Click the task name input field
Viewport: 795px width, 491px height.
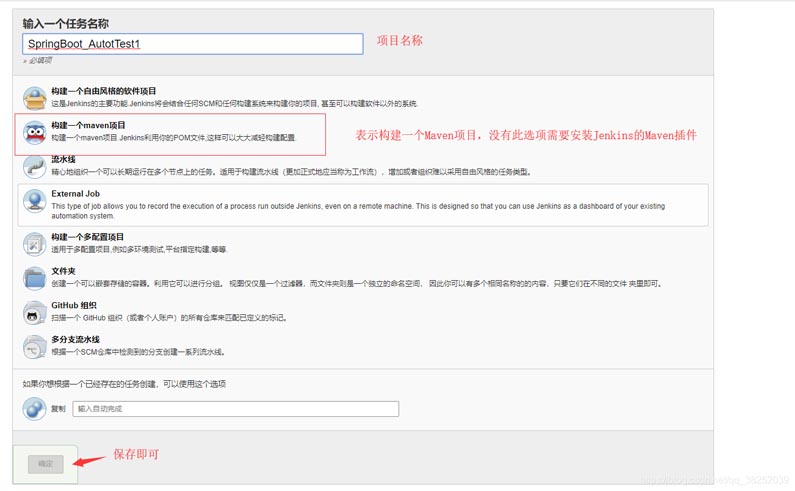(x=192, y=44)
